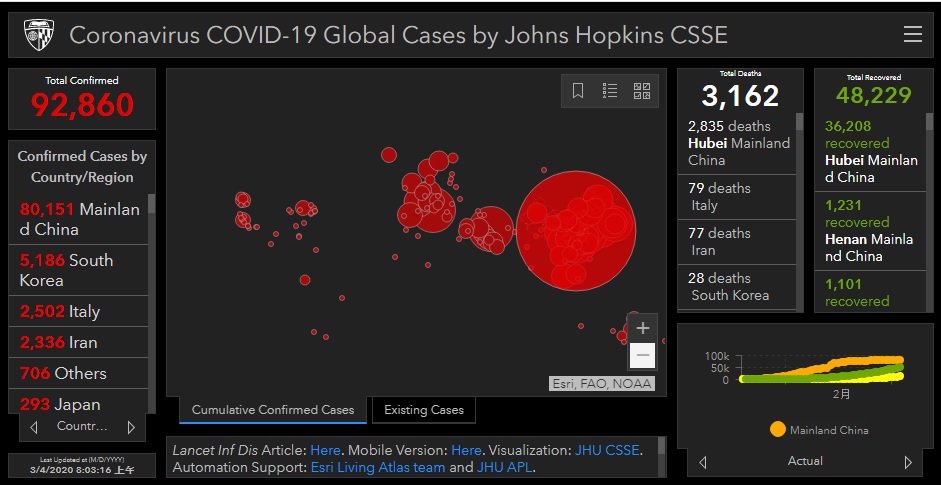Click the 28 deaths South Korea entry
Viewport: 941px width, 485px height.
(x=737, y=287)
